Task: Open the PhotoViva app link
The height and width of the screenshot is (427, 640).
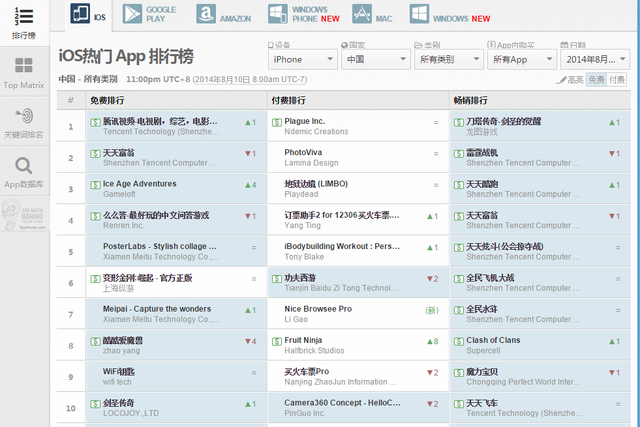Action: pos(303,152)
